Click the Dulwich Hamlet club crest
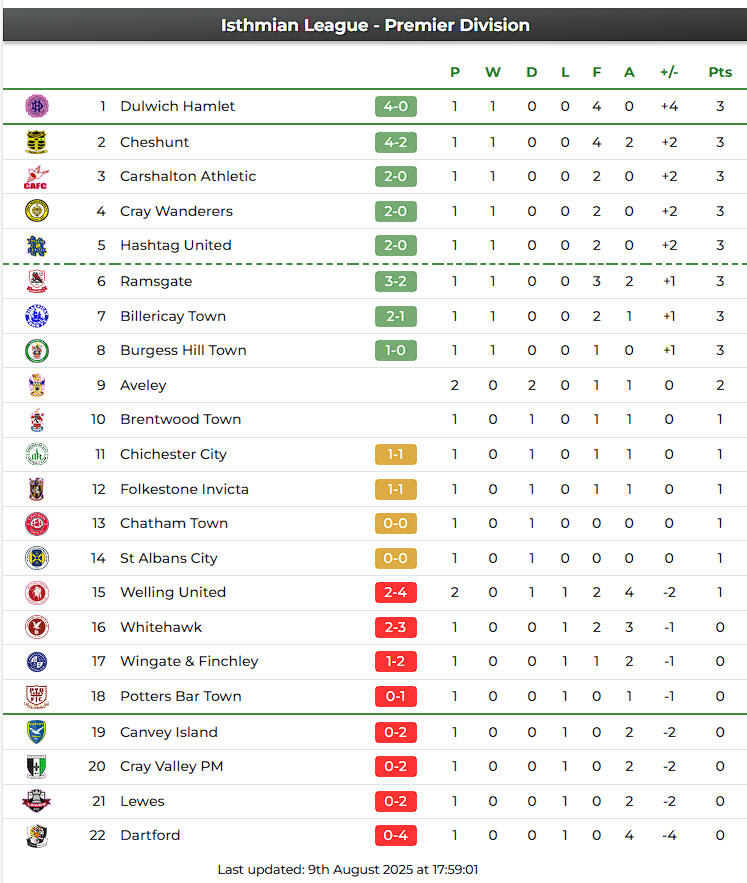This screenshot has height=883, width=747. 37,106
